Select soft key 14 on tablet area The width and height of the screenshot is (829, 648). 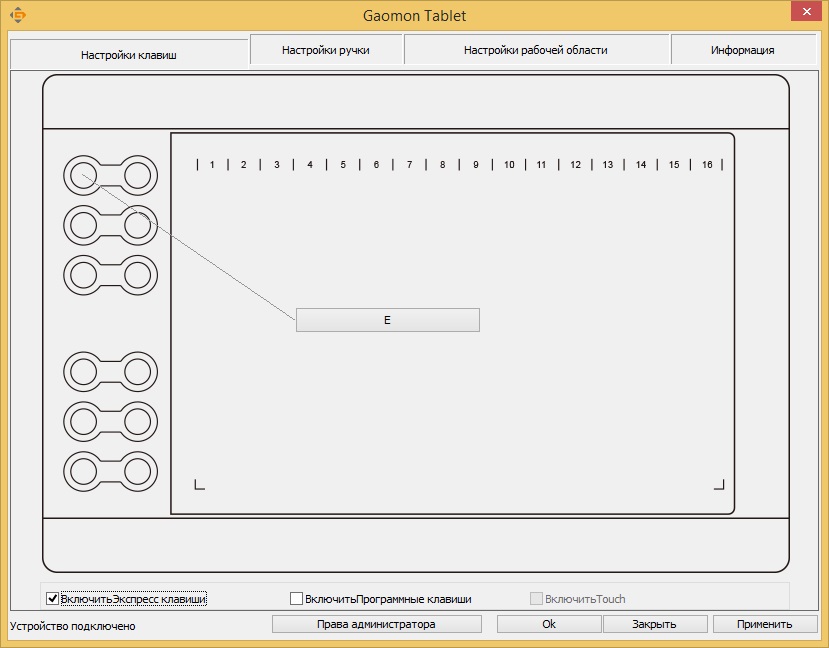pyautogui.click(x=641, y=164)
